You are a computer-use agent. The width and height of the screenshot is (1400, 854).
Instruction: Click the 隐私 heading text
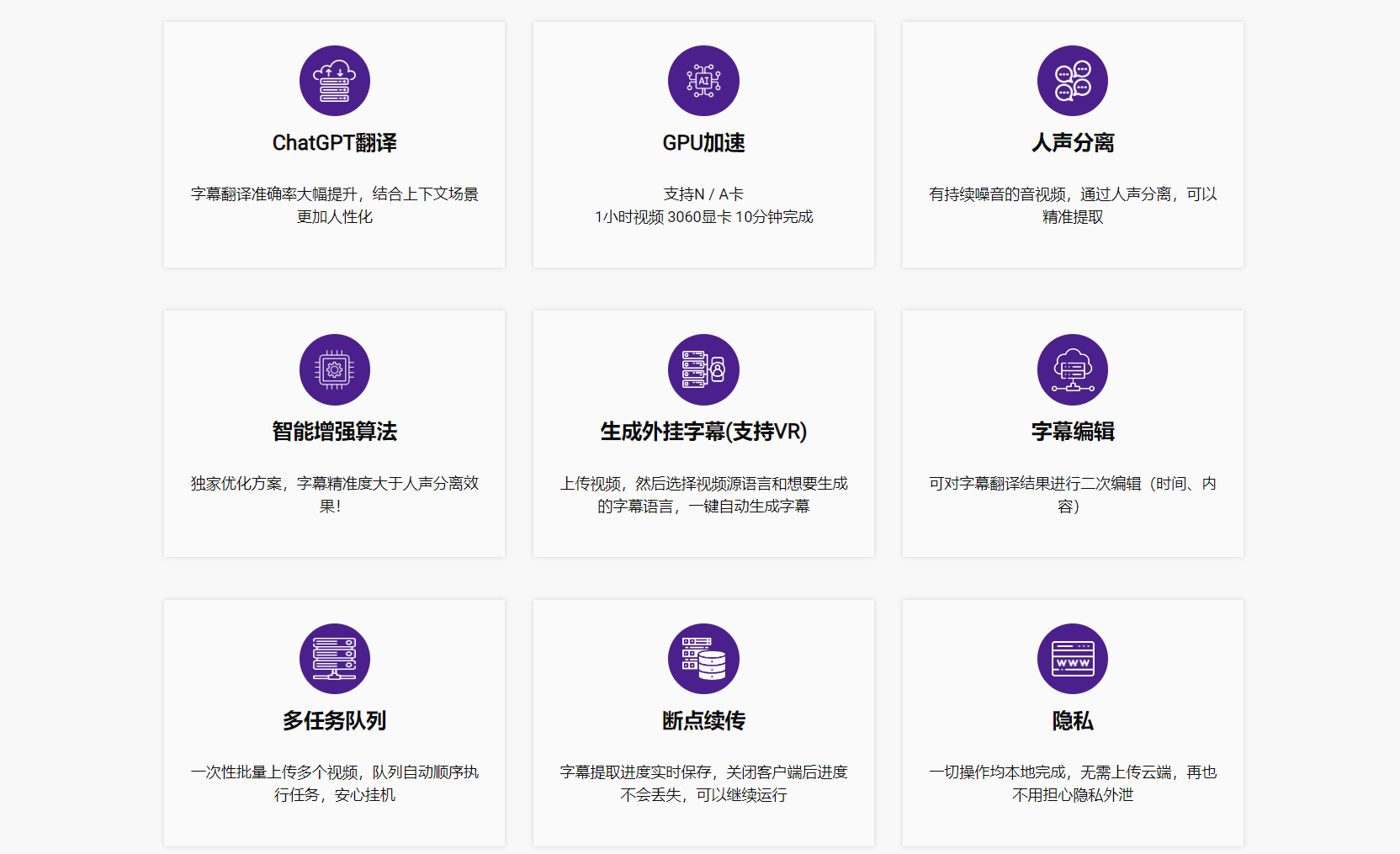[1072, 721]
